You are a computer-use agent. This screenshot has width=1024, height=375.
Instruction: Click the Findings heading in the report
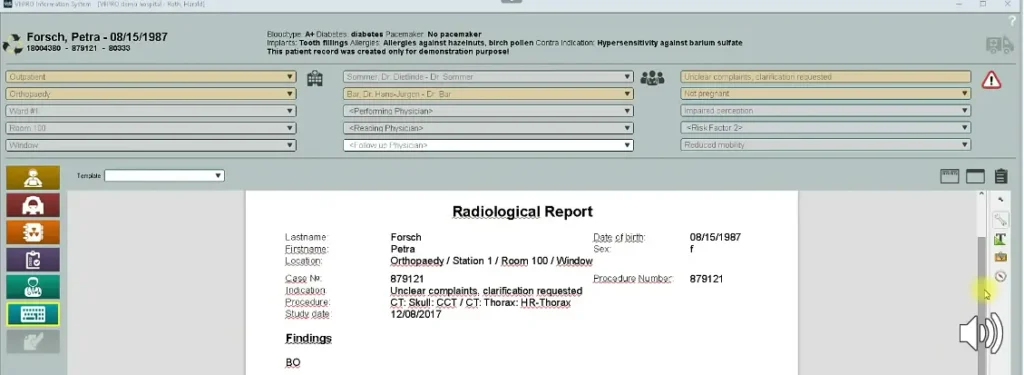(x=308, y=338)
